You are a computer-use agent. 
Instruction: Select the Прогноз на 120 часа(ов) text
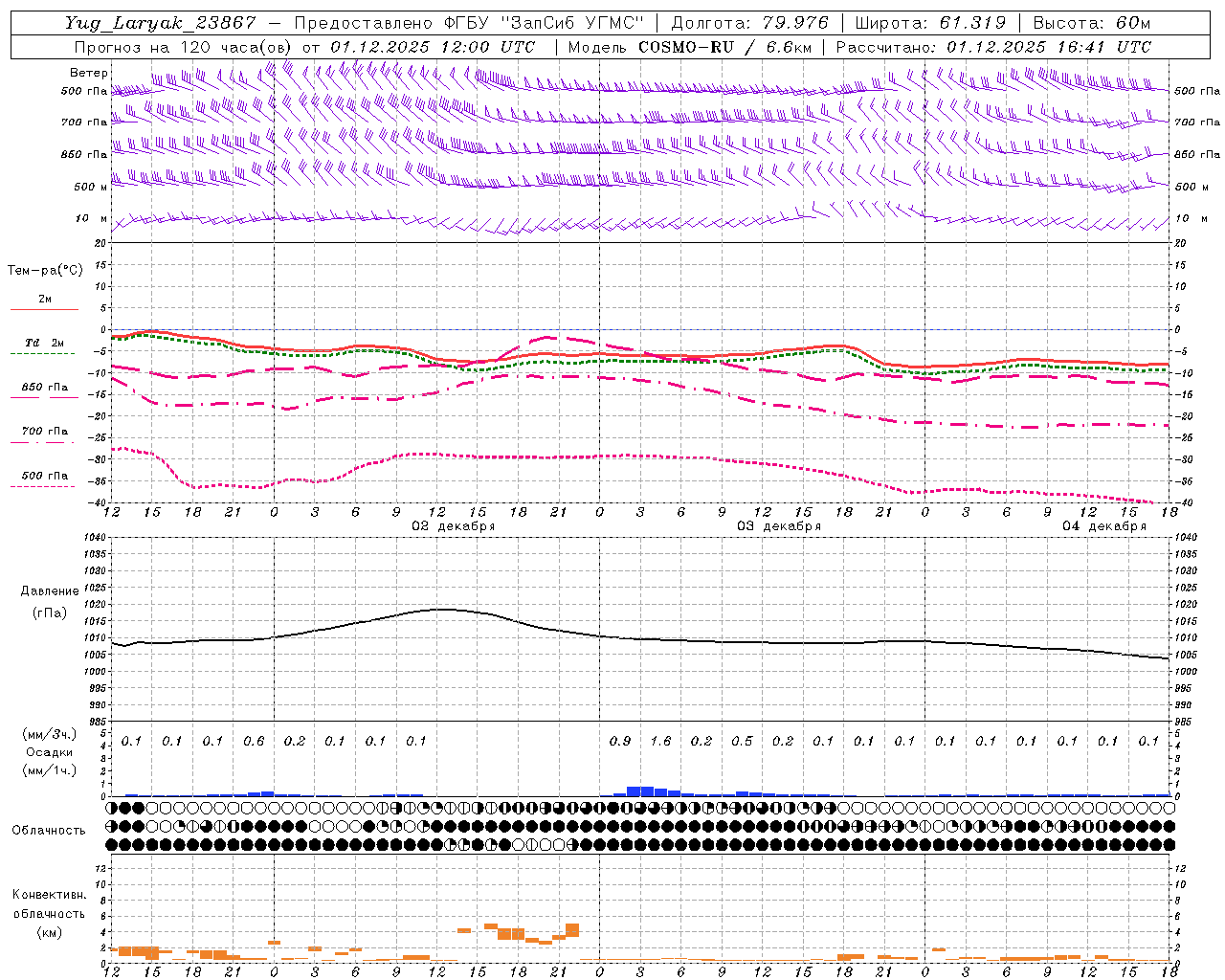coord(183,47)
